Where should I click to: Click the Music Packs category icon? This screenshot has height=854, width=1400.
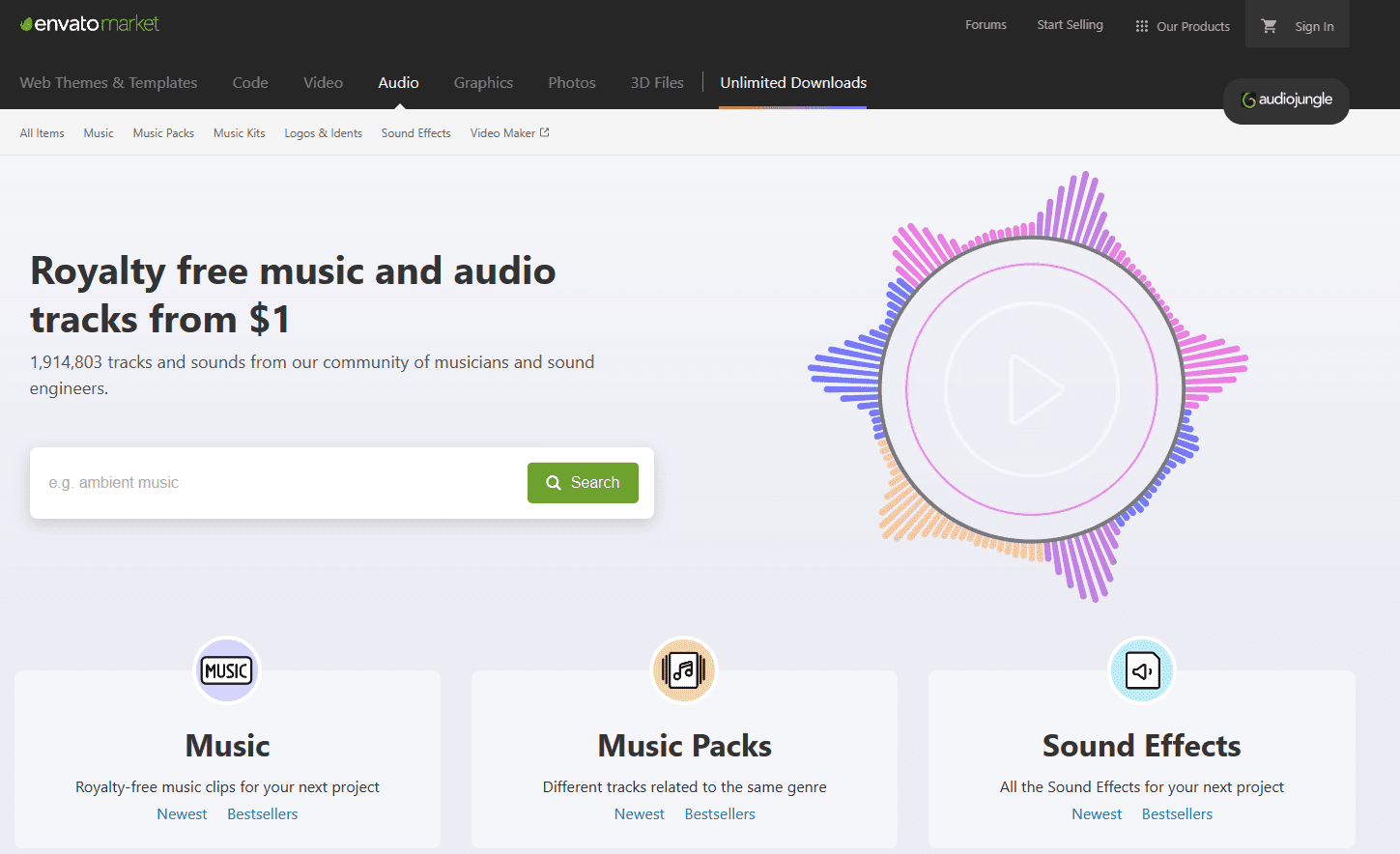tap(684, 669)
